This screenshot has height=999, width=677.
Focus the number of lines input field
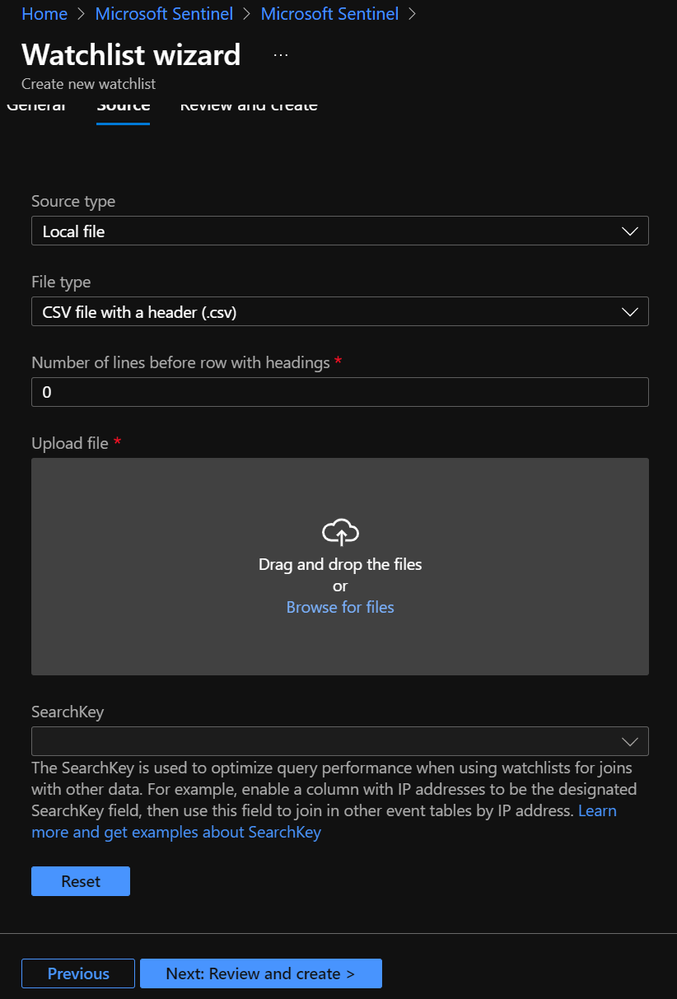[x=340, y=392]
